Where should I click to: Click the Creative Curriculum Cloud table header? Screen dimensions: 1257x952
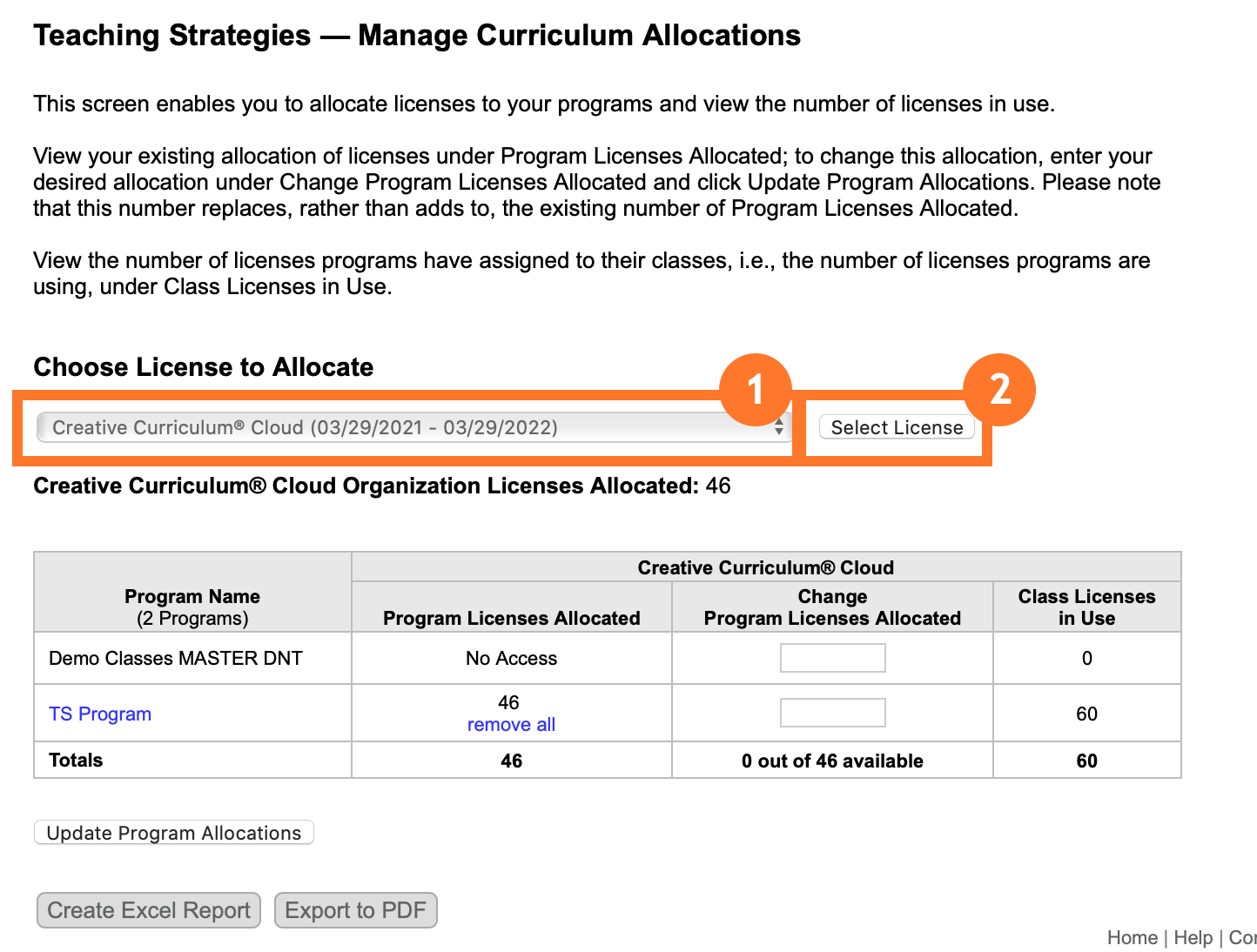(x=765, y=567)
